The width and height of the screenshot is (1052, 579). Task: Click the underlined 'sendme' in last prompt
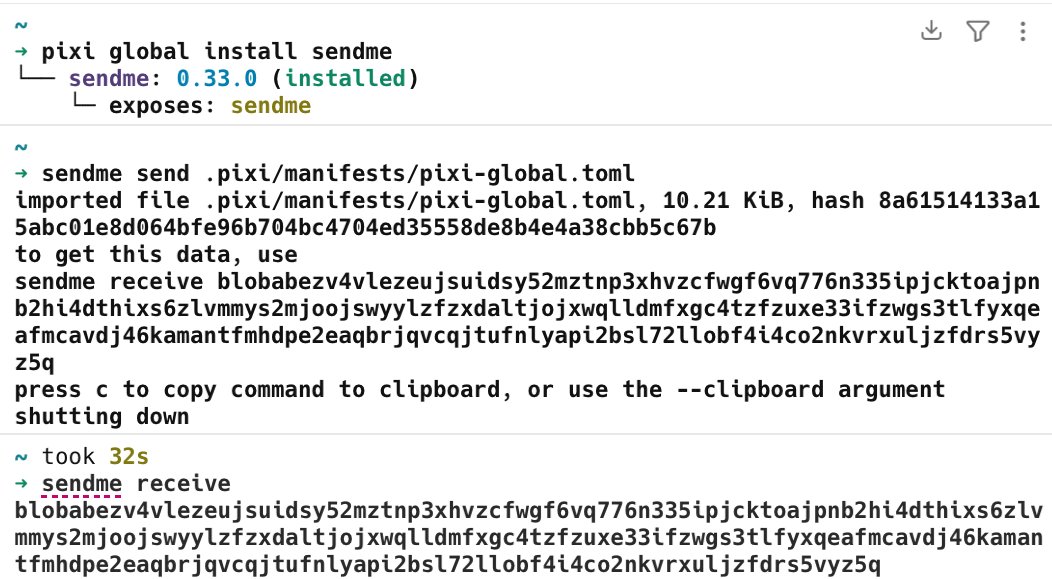[82, 484]
